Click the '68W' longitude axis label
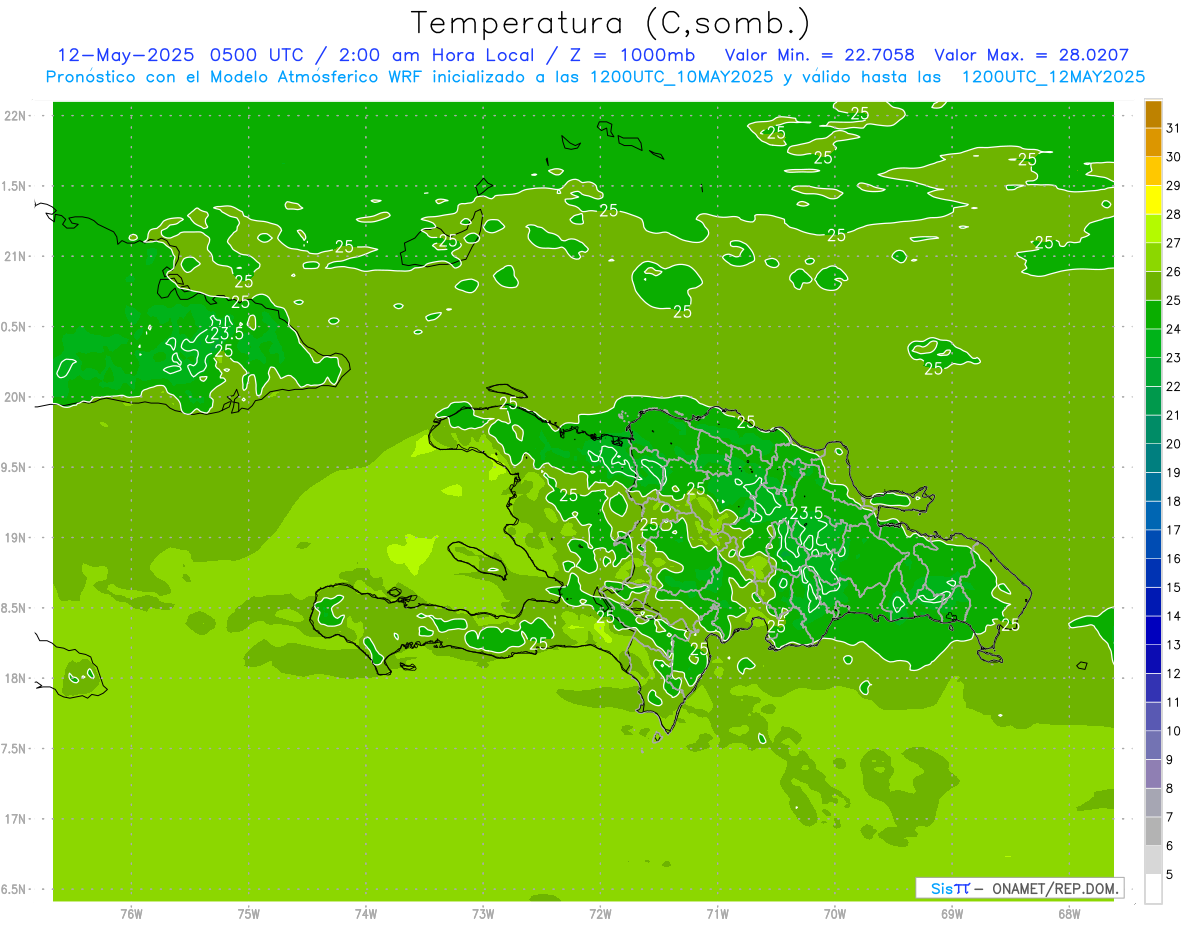The image size is (1200, 927). tap(1069, 914)
